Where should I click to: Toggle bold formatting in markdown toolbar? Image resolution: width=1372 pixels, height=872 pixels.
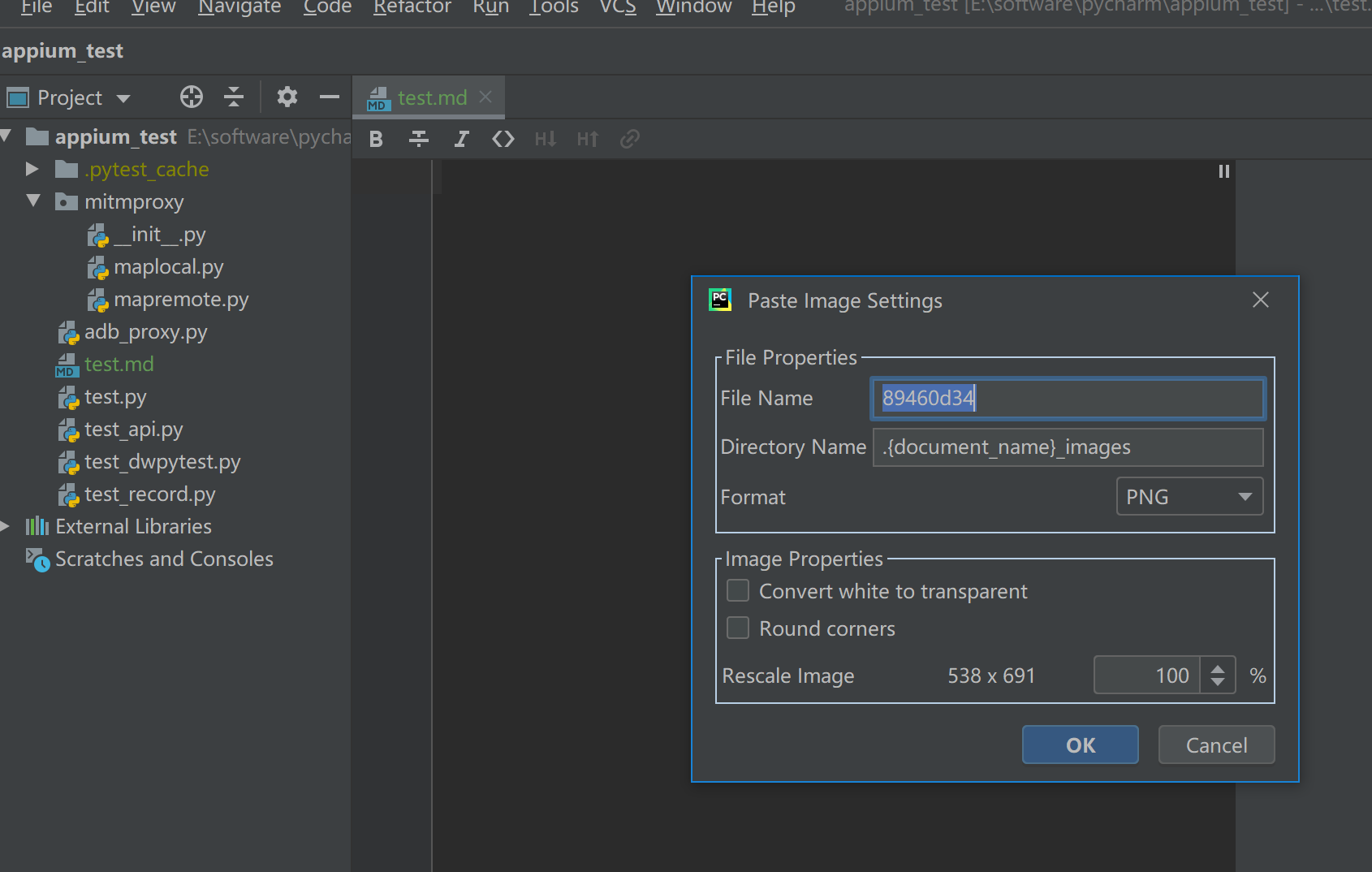pos(376,139)
